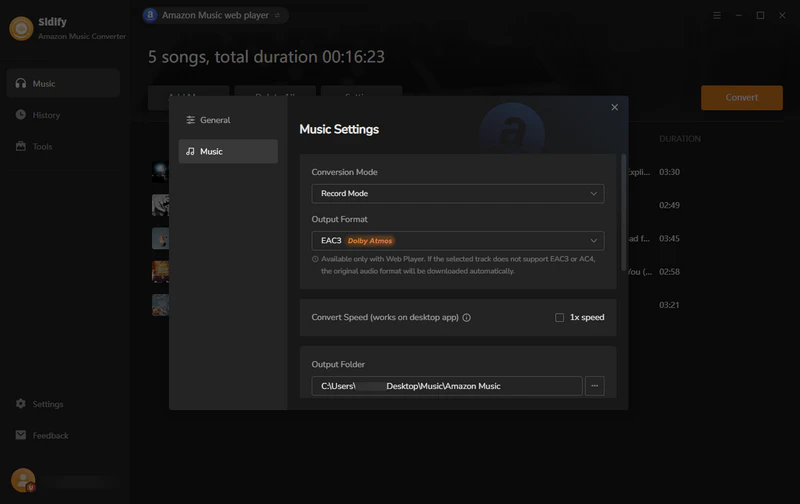This screenshot has height=504, width=800.
Task: Click the Dolby Atmos badge
Action: pyautogui.click(x=370, y=241)
